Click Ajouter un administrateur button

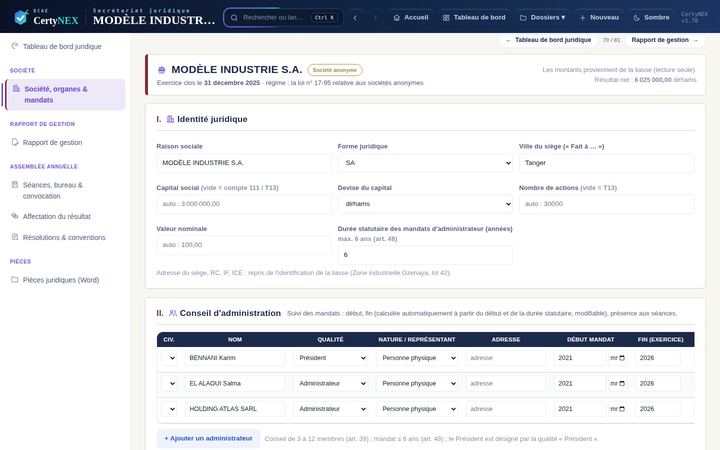click(208, 439)
